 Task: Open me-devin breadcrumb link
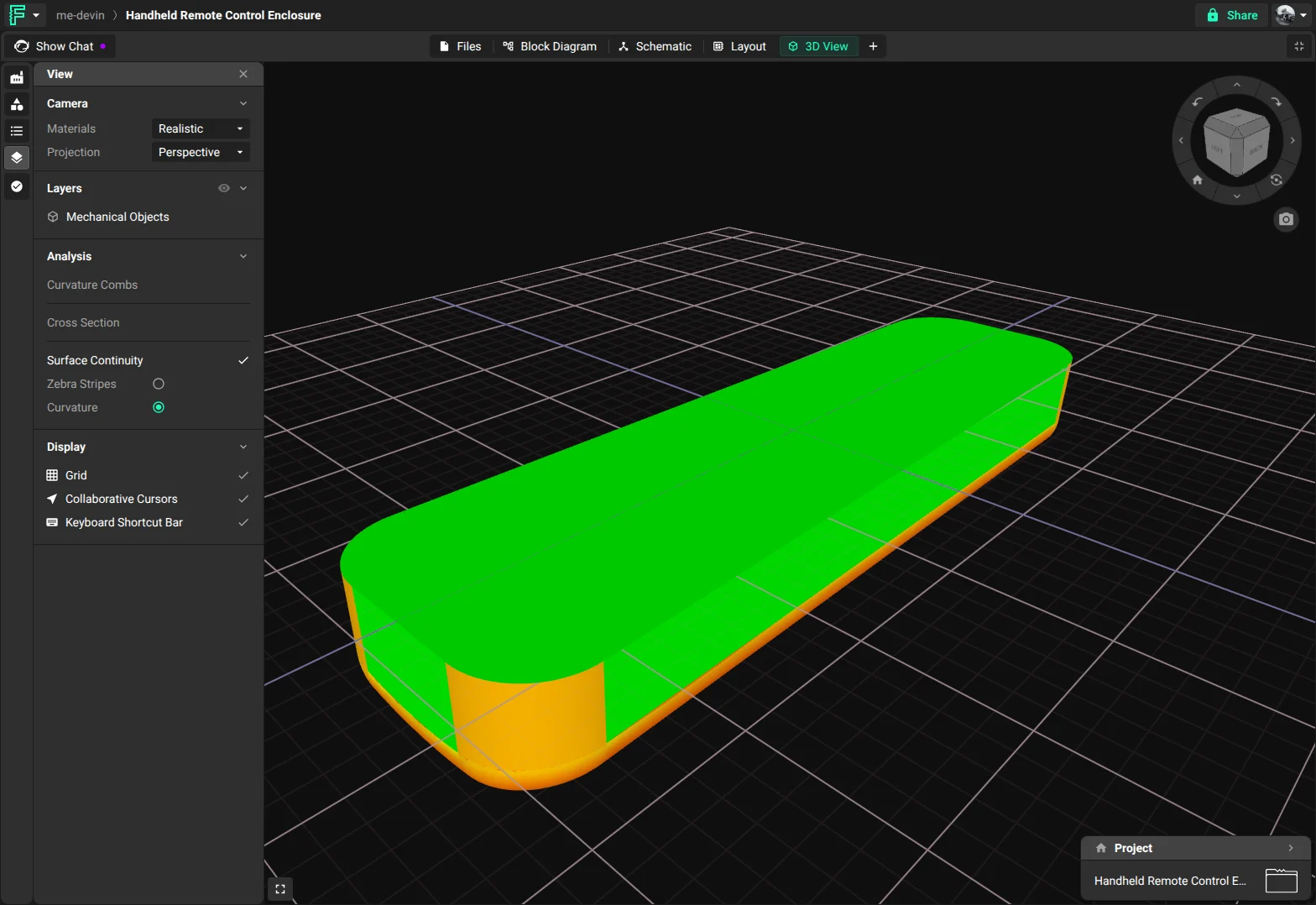[x=81, y=15]
